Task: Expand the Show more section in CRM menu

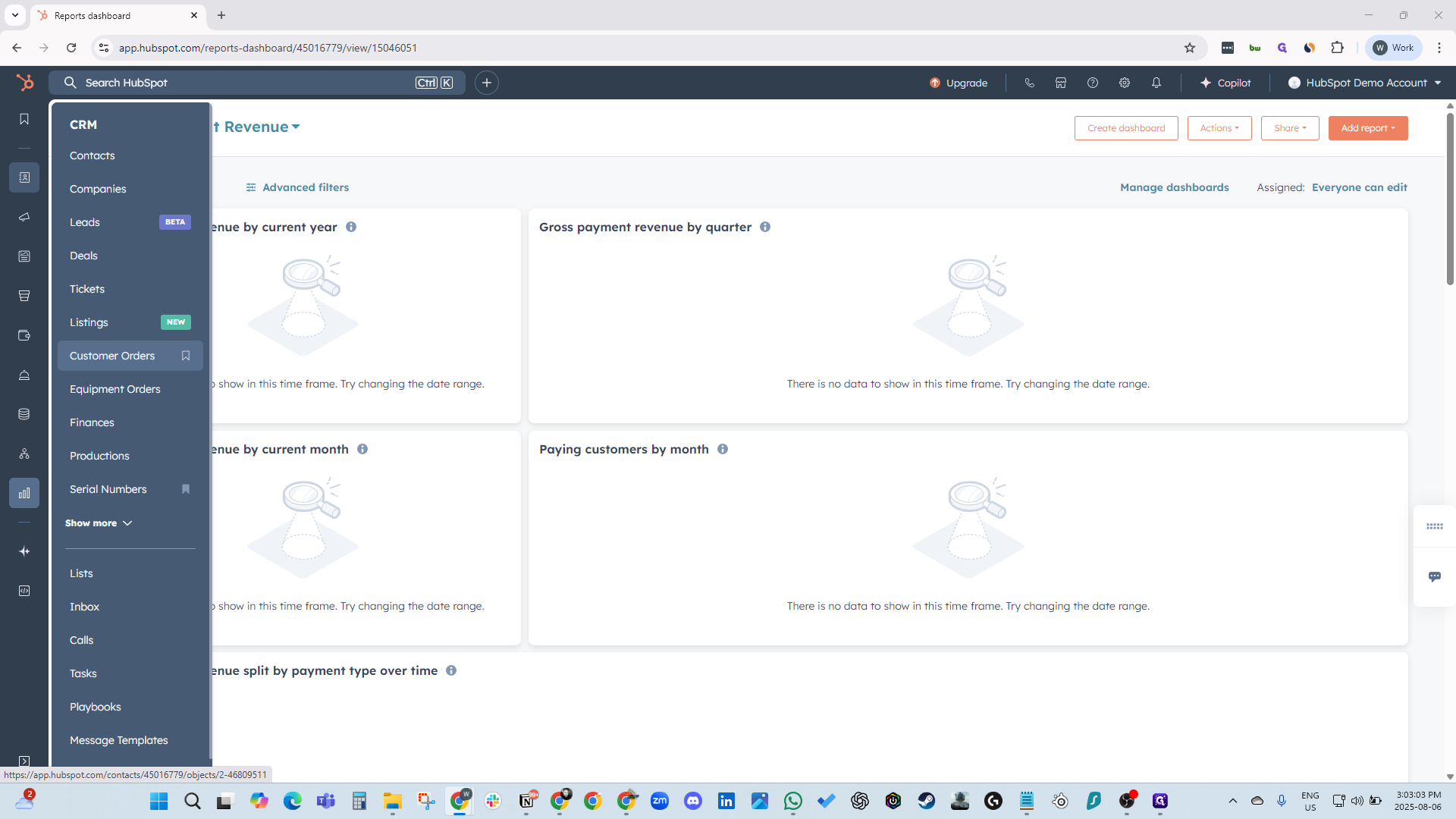Action: [x=99, y=522]
